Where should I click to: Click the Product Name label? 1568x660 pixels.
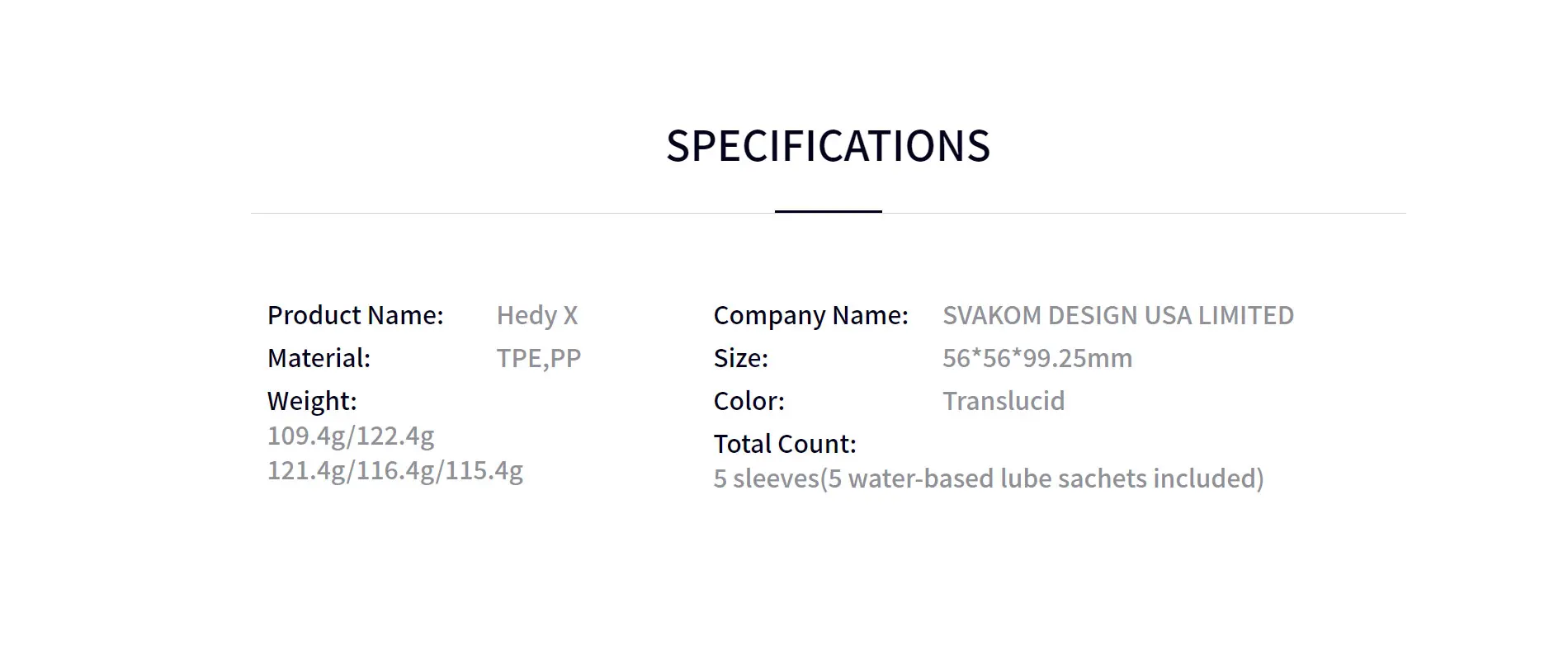click(x=355, y=315)
